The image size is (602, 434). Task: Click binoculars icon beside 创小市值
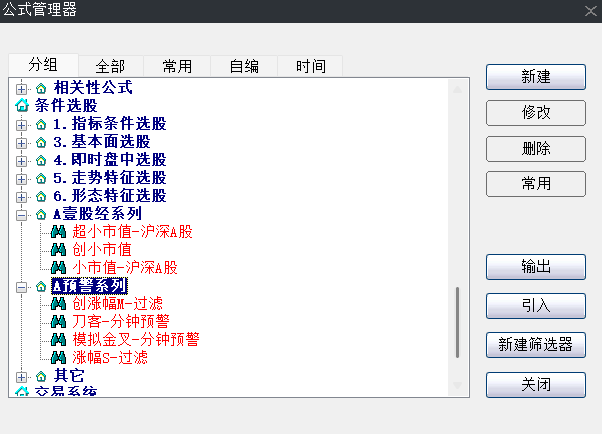pos(59,250)
